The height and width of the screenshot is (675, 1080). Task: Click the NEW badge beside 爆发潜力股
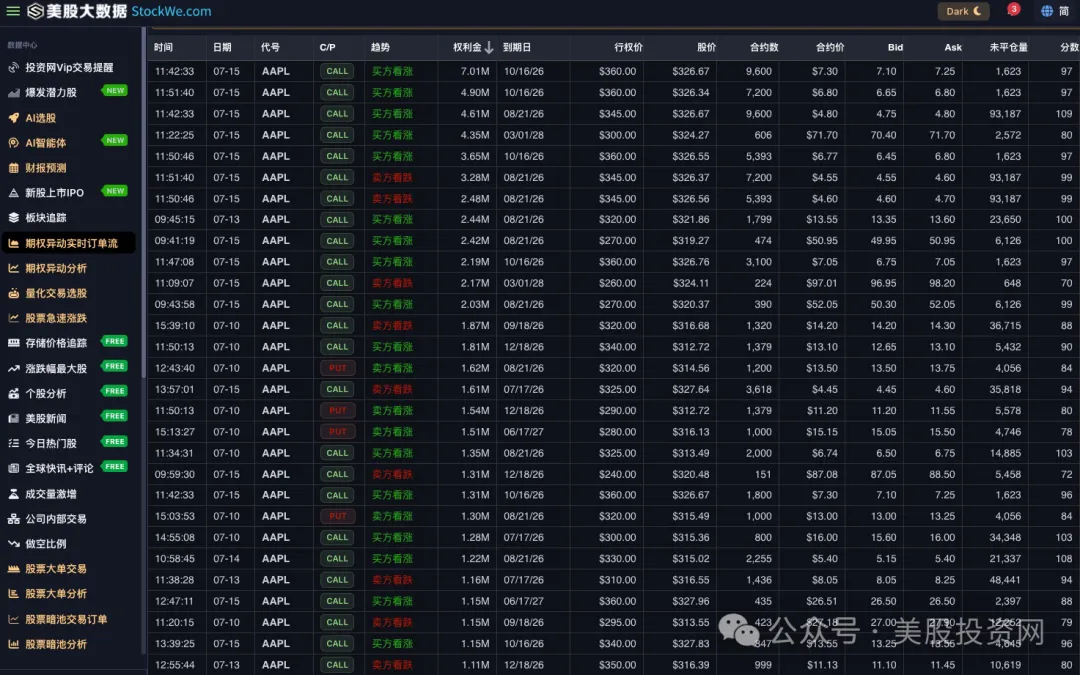click(x=115, y=90)
